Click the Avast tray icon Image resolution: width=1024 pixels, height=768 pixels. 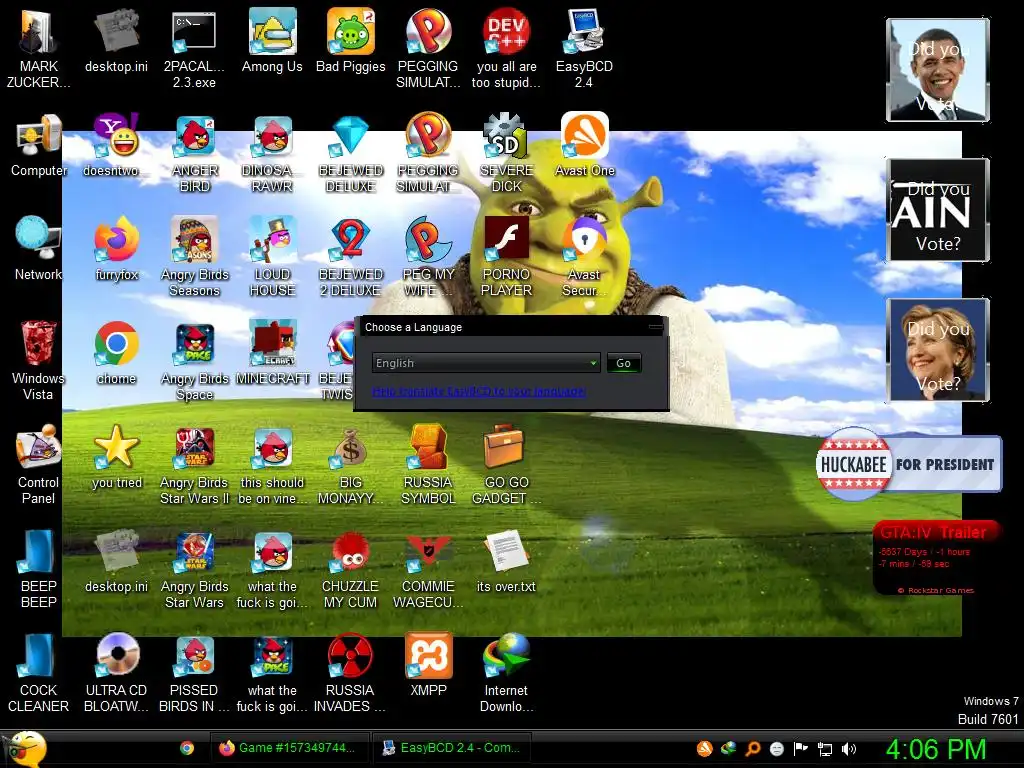tap(704, 748)
